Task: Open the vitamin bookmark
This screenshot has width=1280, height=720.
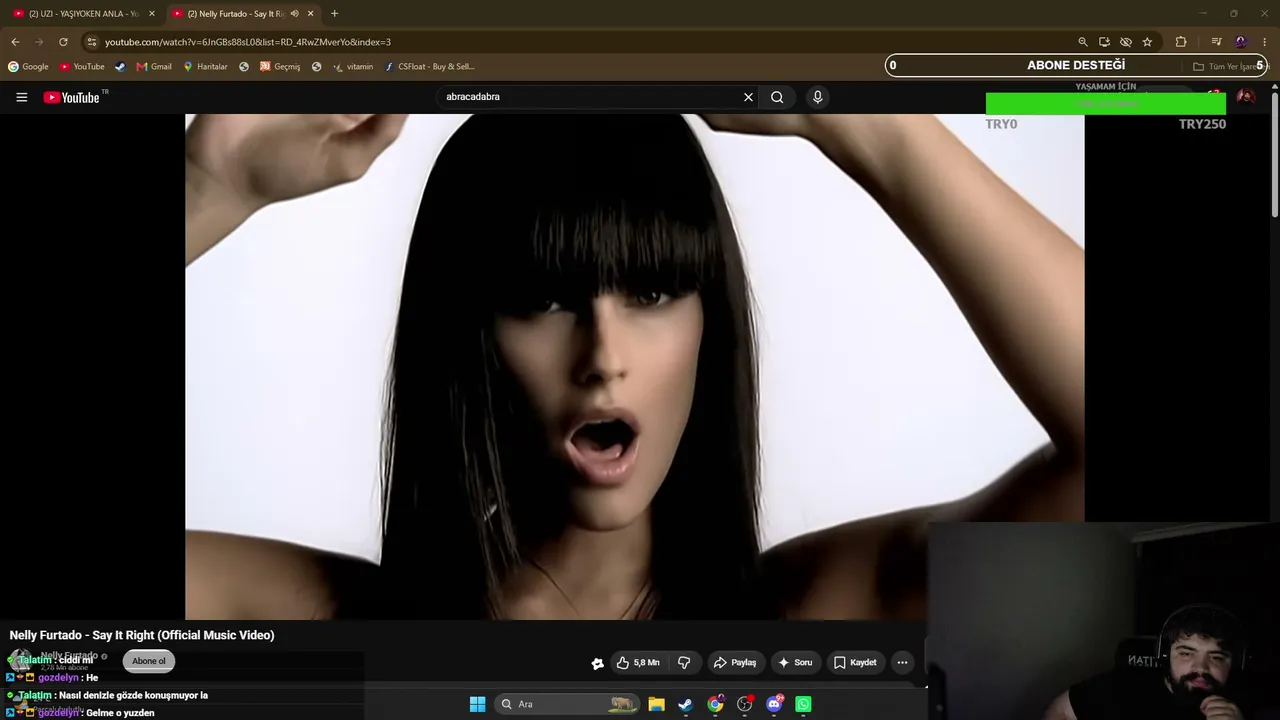Action: pyautogui.click(x=353, y=67)
